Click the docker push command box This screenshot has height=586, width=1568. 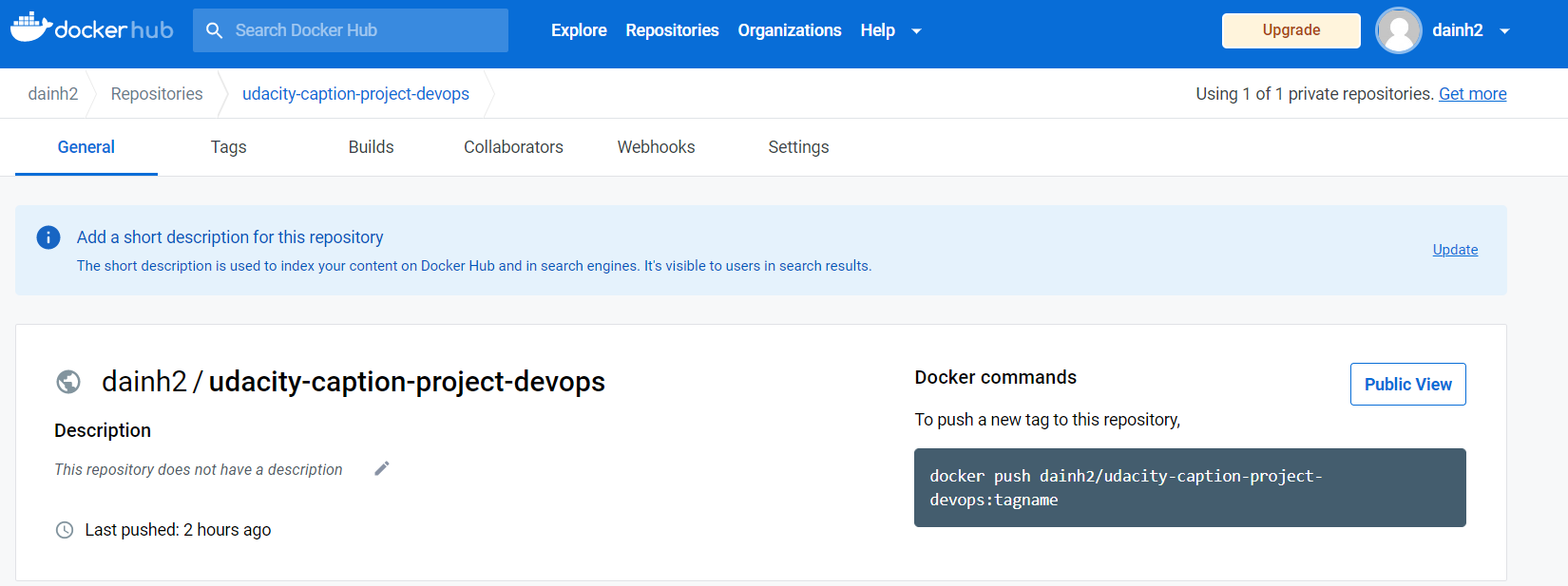[x=1190, y=487]
